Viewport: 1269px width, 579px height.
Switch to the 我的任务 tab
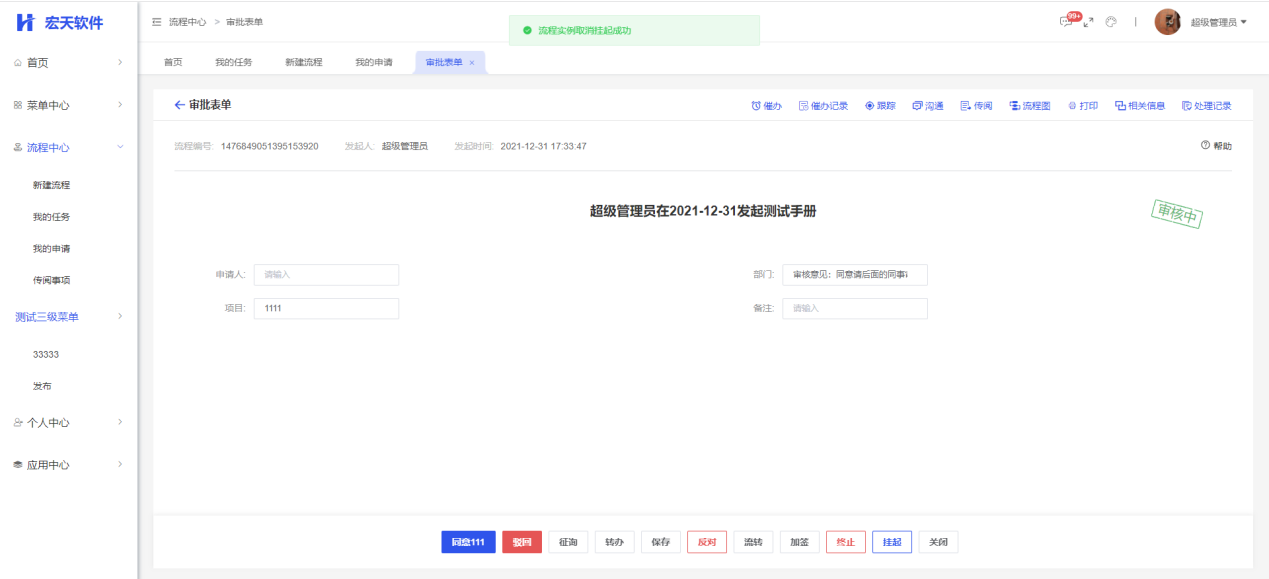[x=233, y=62]
